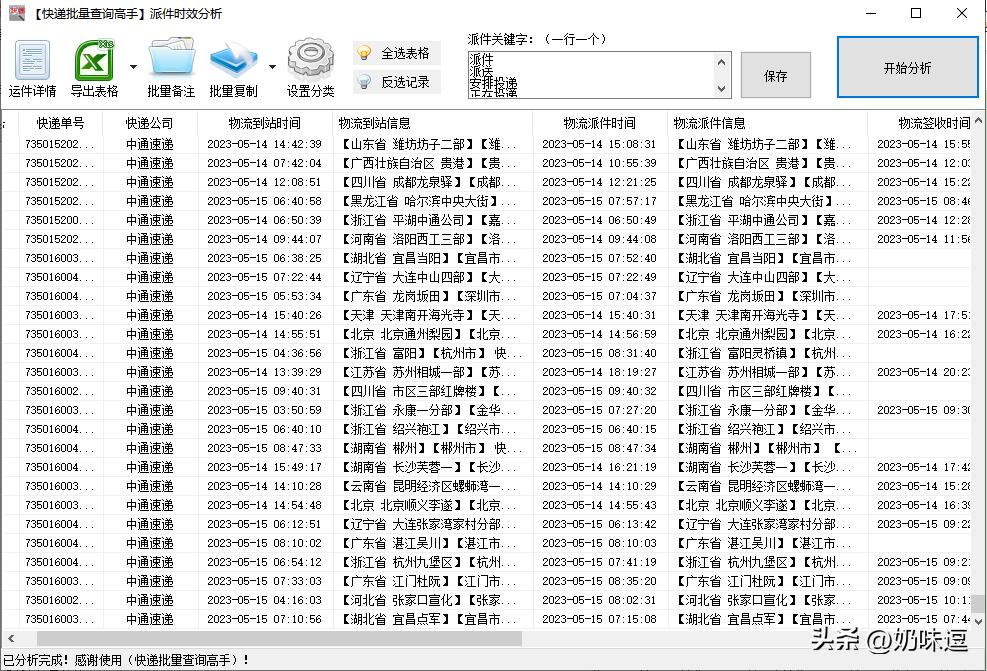The height and width of the screenshot is (671, 987).
Task: Click status bar text 已分析完成
Action: [33, 660]
